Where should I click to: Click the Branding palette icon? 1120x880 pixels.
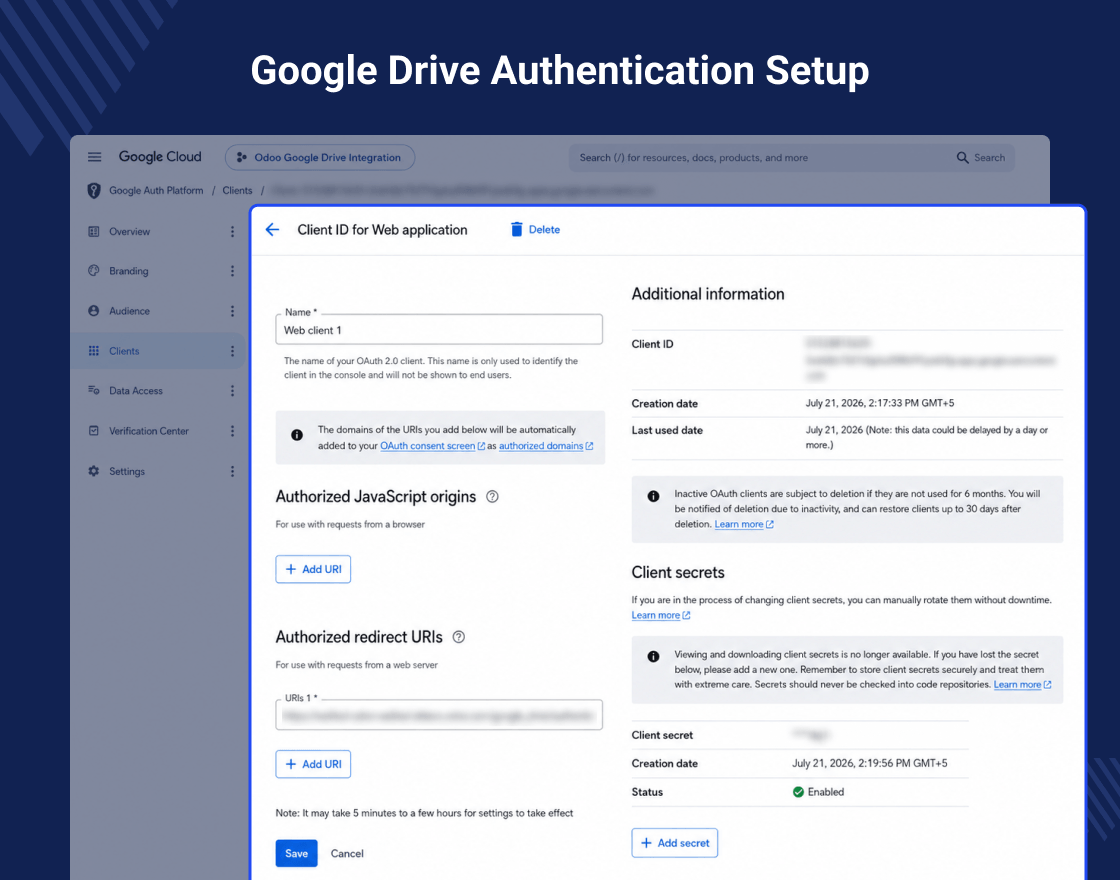(94, 271)
